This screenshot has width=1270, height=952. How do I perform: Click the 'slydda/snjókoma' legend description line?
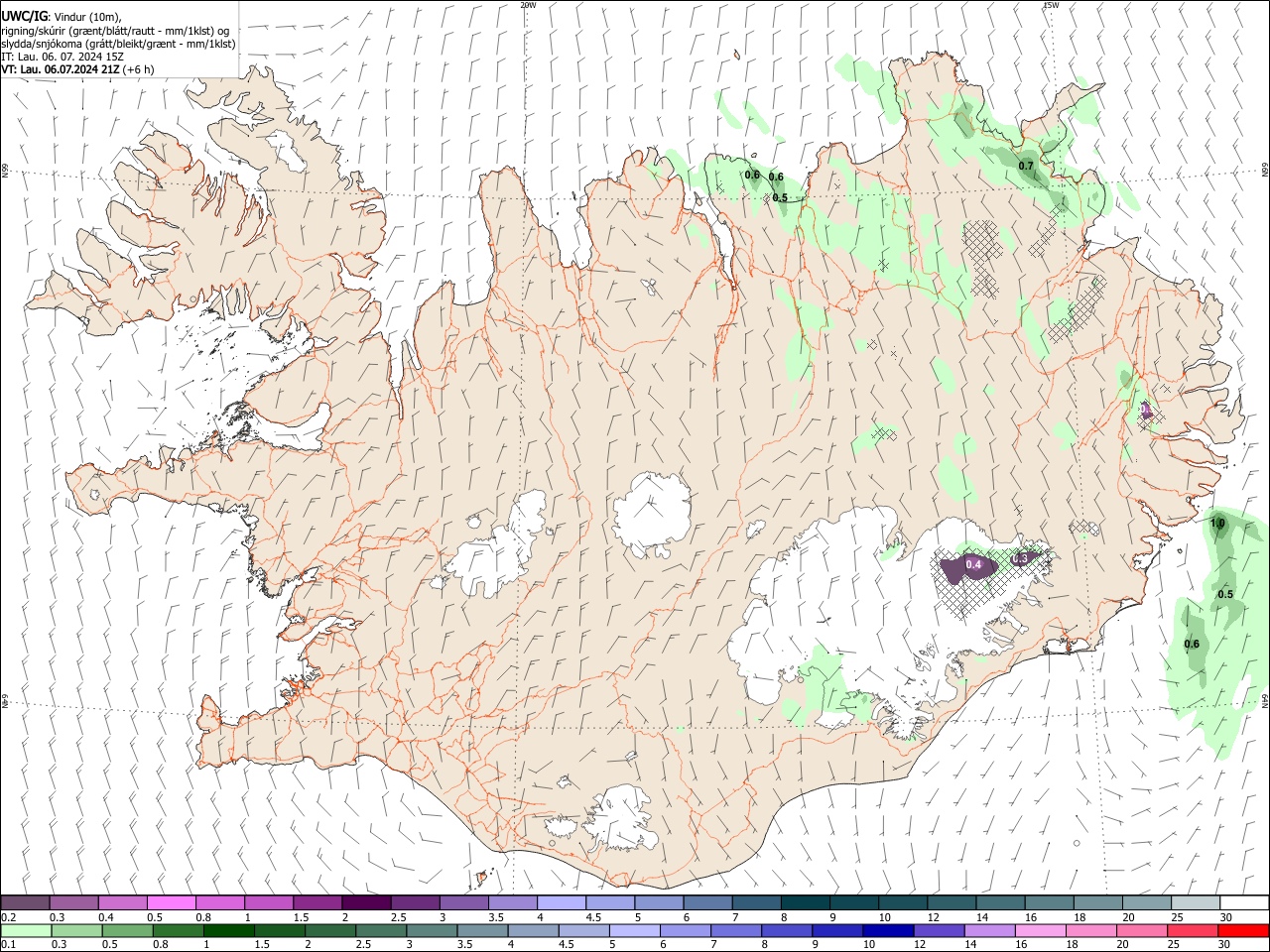click(118, 44)
